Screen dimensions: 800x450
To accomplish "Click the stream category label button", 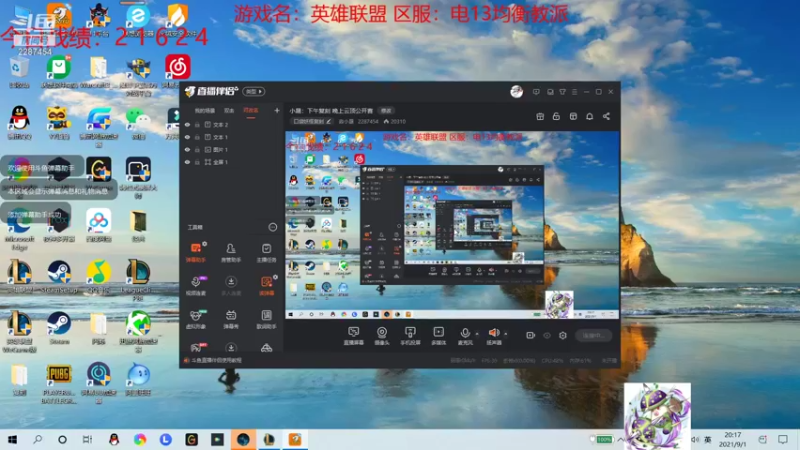I will 312,121.
